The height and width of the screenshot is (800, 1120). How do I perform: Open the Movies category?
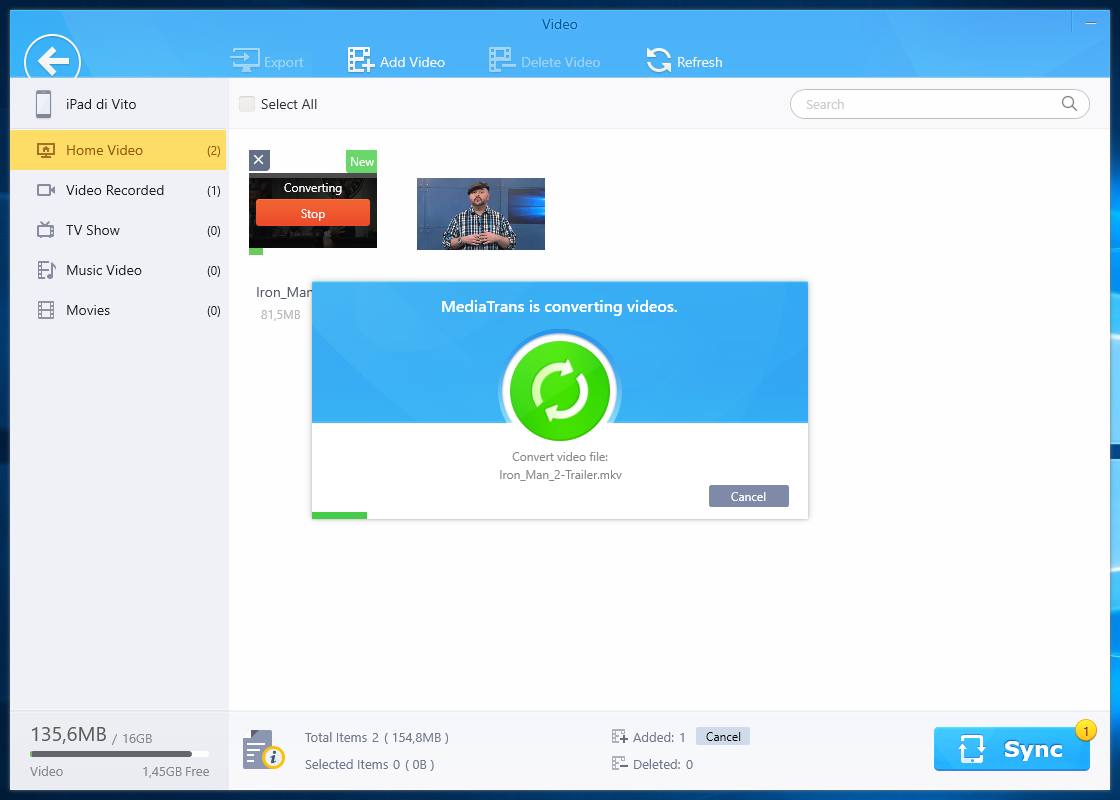click(x=118, y=310)
